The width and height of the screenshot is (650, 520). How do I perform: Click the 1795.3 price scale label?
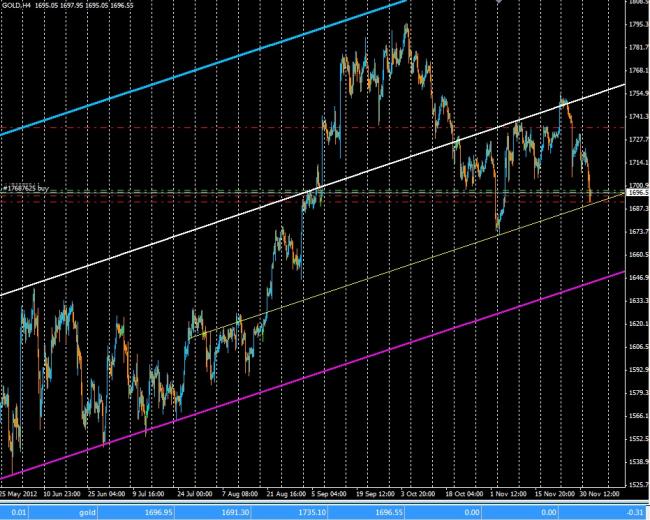click(x=638, y=24)
